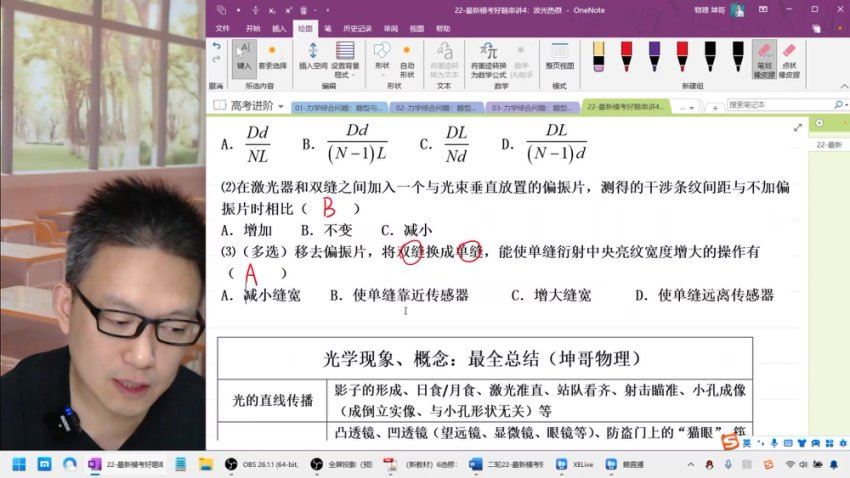Viewport: 850px width, 478px height.
Task: Pick the second black pen
Action: (738, 56)
